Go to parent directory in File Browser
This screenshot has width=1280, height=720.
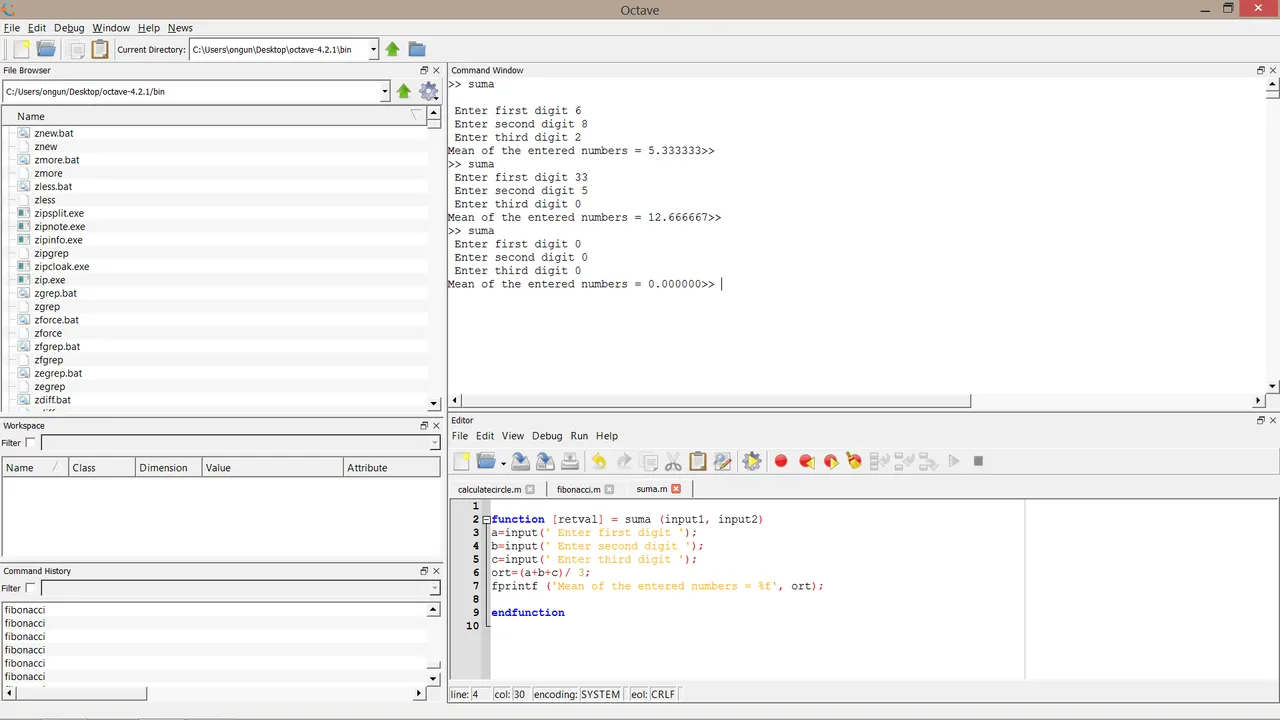404,91
